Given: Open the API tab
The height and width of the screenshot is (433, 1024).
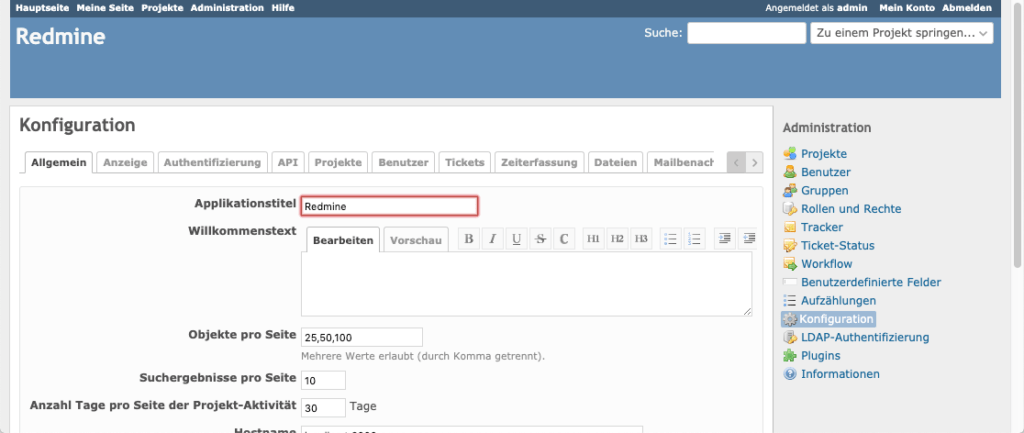Looking at the screenshot, I should point(287,163).
